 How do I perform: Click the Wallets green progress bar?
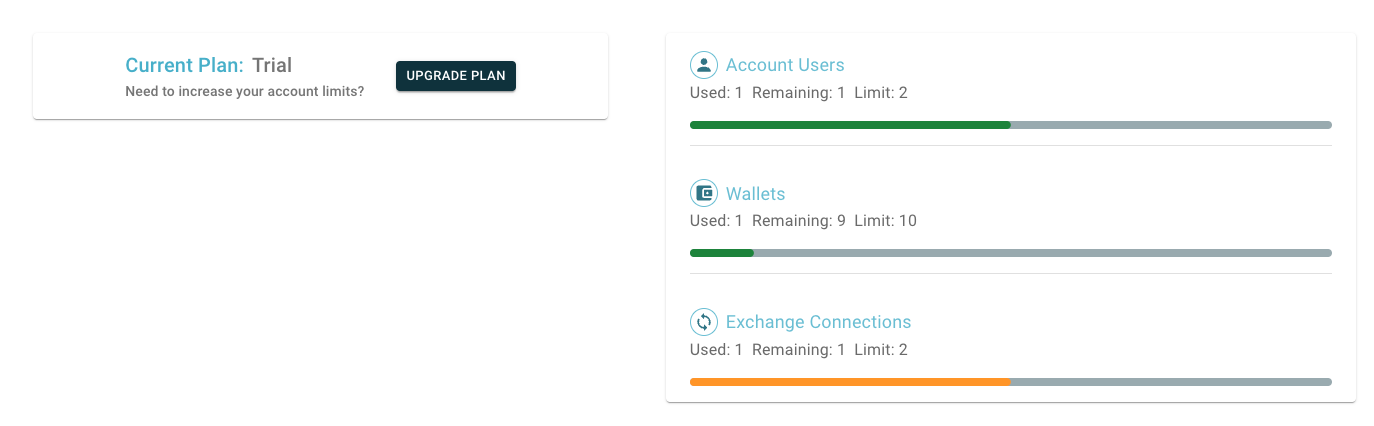(721, 253)
